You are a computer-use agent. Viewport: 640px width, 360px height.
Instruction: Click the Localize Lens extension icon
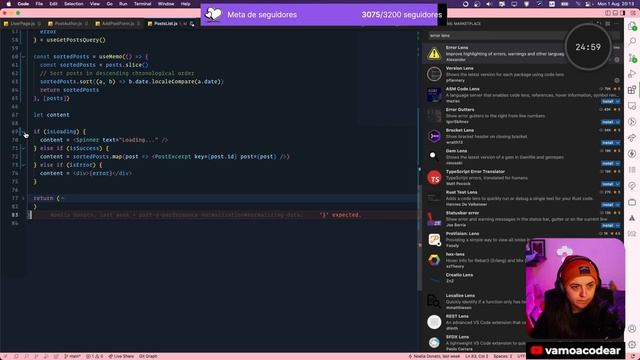pyautogui.click(x=434, y=301)
